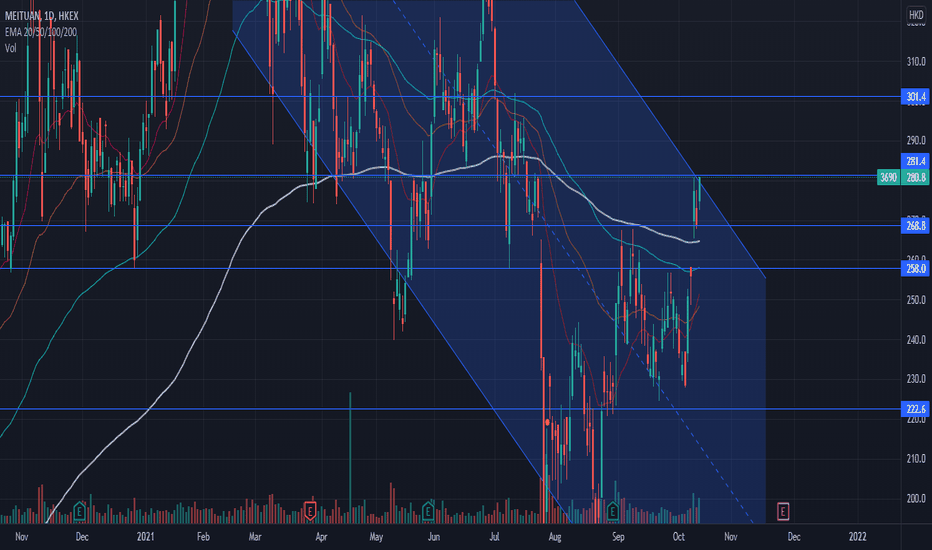Screen dimensions: 932x550
Task: Click the 280.8 current price label
Action: (x=916, y=177)
